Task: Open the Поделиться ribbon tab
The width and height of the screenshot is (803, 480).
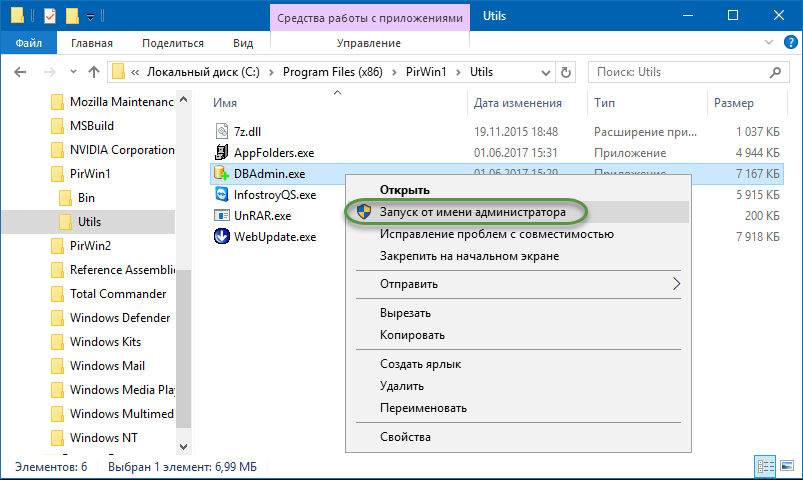Action: [173, 43]
